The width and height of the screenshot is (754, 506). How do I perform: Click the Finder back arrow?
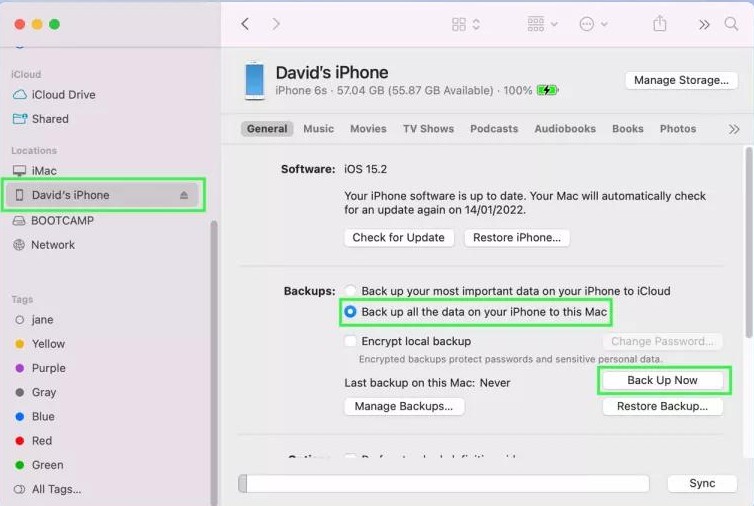(245, 24)
